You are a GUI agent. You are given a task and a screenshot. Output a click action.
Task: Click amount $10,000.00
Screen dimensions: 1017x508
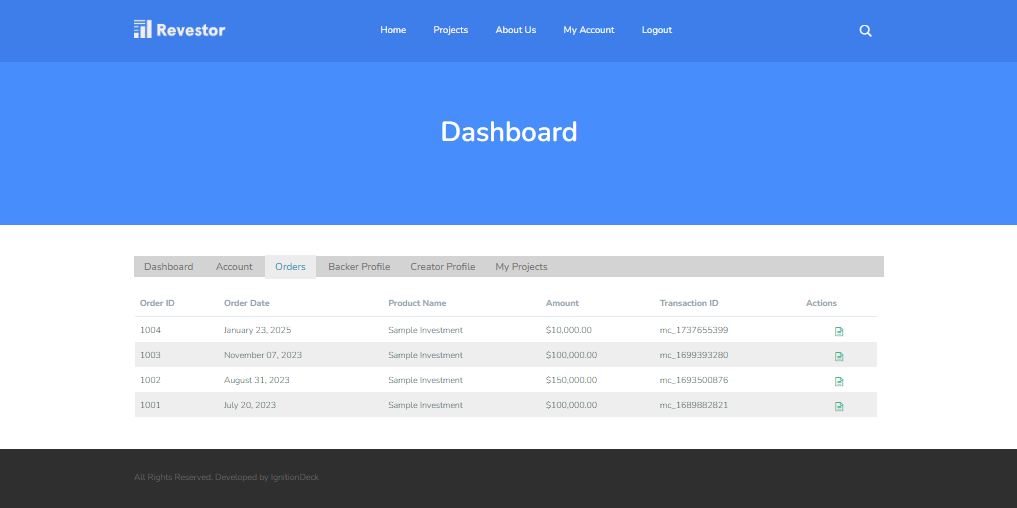pyautogui.click(x=569, y=330)
